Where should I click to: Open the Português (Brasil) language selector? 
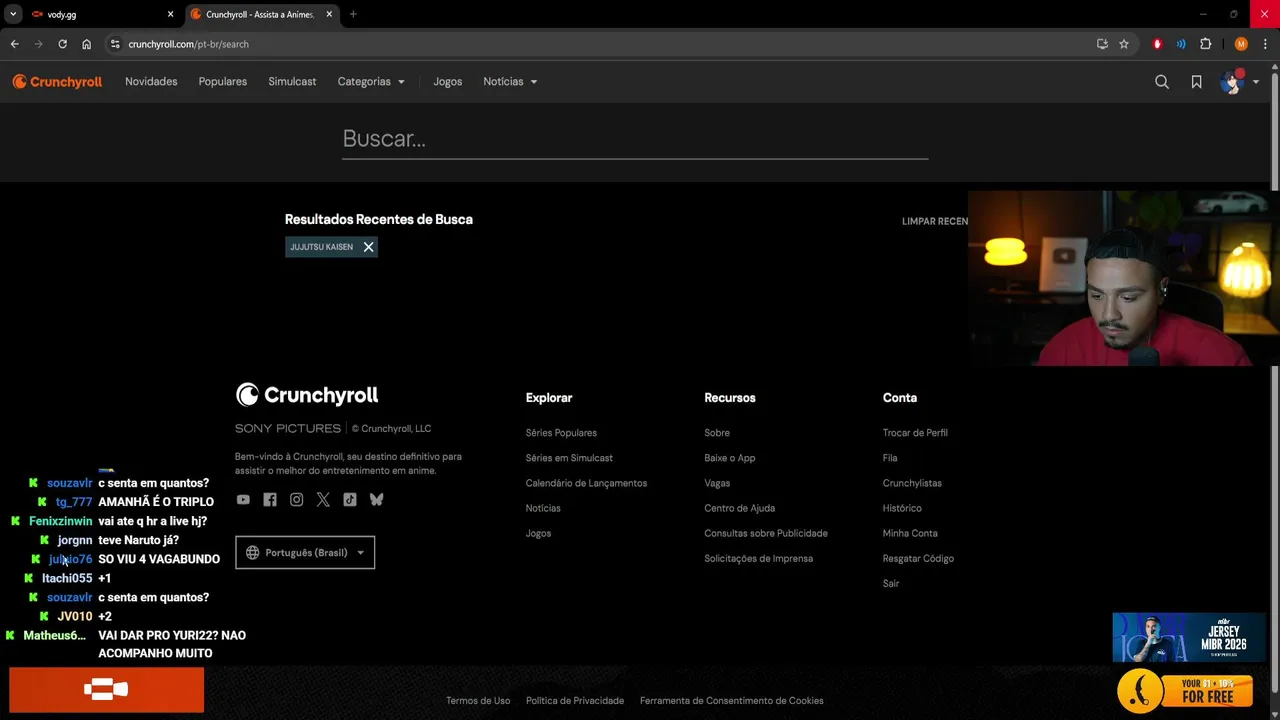[305, 553]
